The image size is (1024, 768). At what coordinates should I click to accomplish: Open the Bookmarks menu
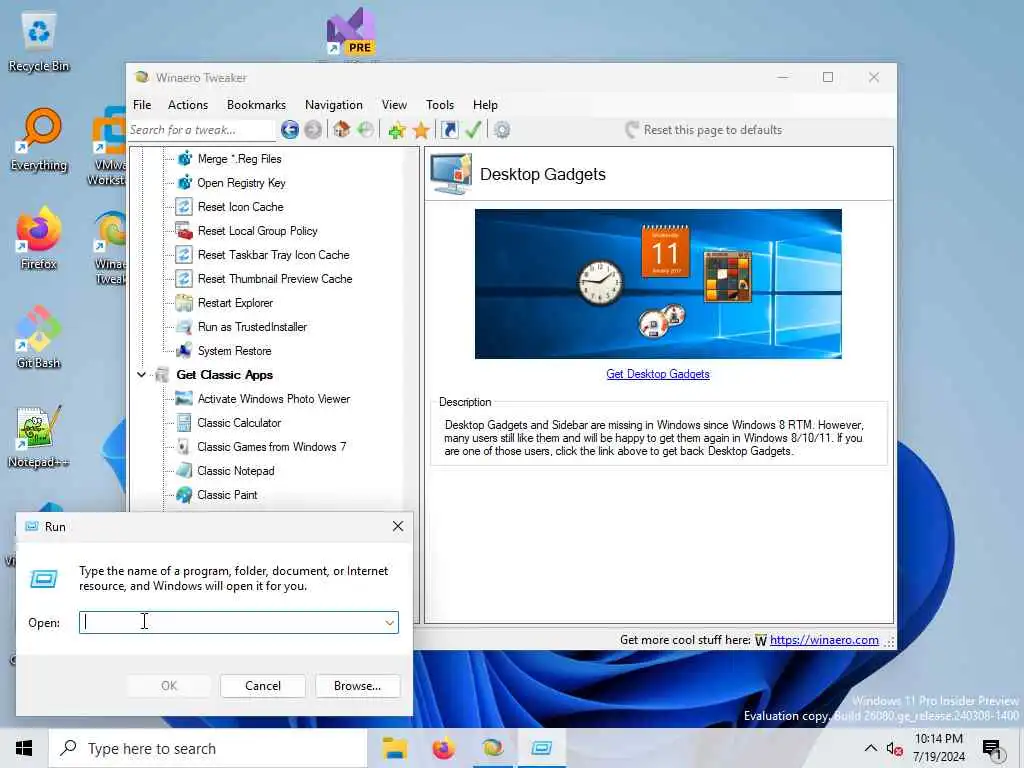coord(256,104)
